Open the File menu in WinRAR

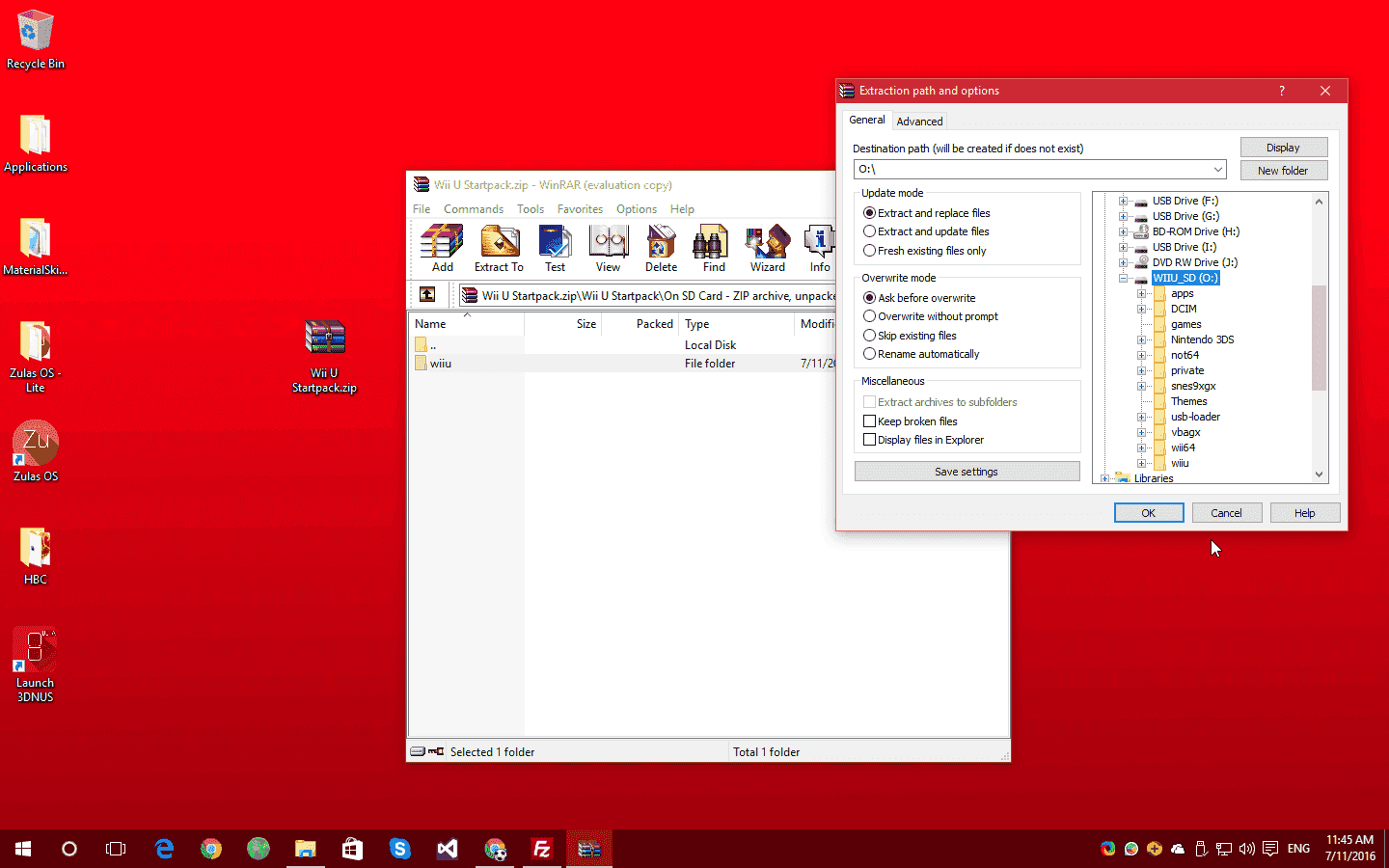[x=422, y=209]
